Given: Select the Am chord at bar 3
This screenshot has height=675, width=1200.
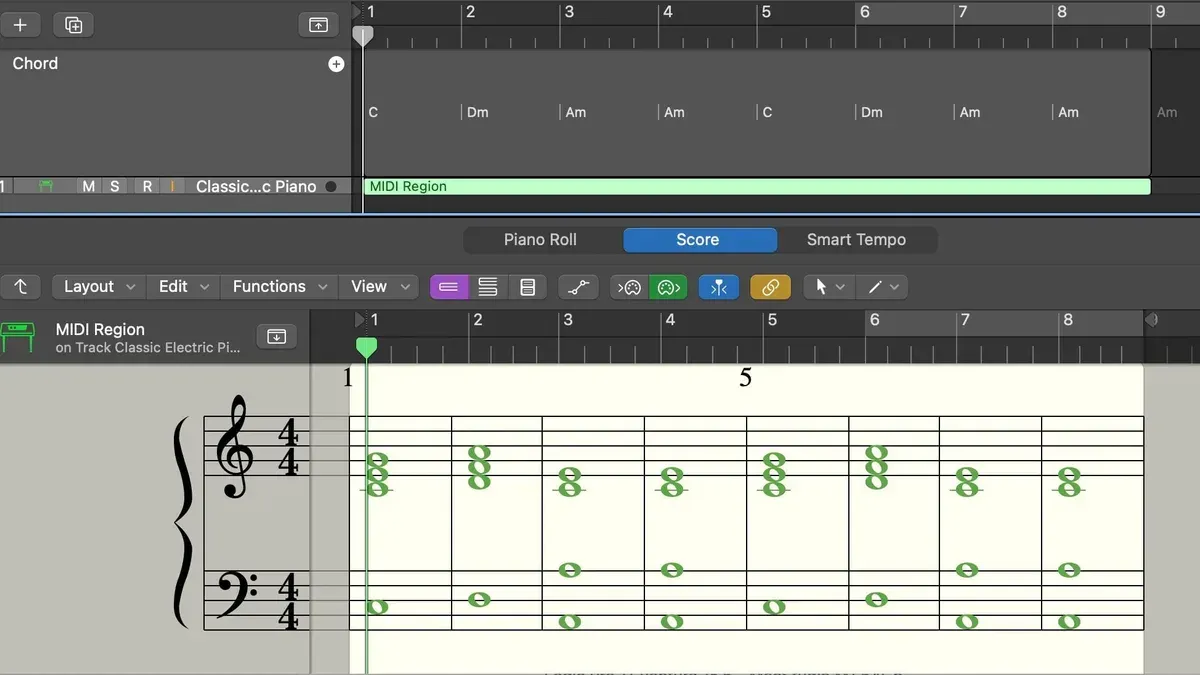Looking at the screenshot, I should click(x=576, y=112).
